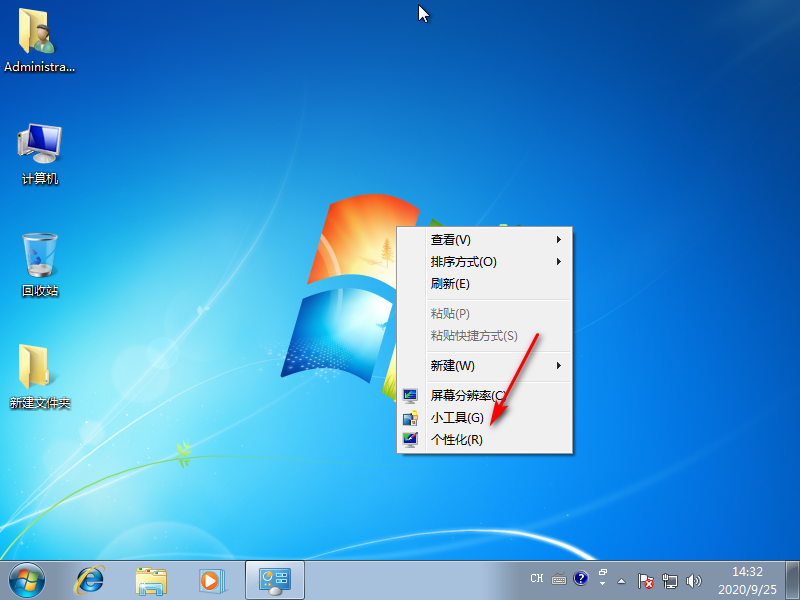Select 小工具(G) in the context menu
Image resolution: width=800 pixels, height=600 pixels.
pos(457,418)
